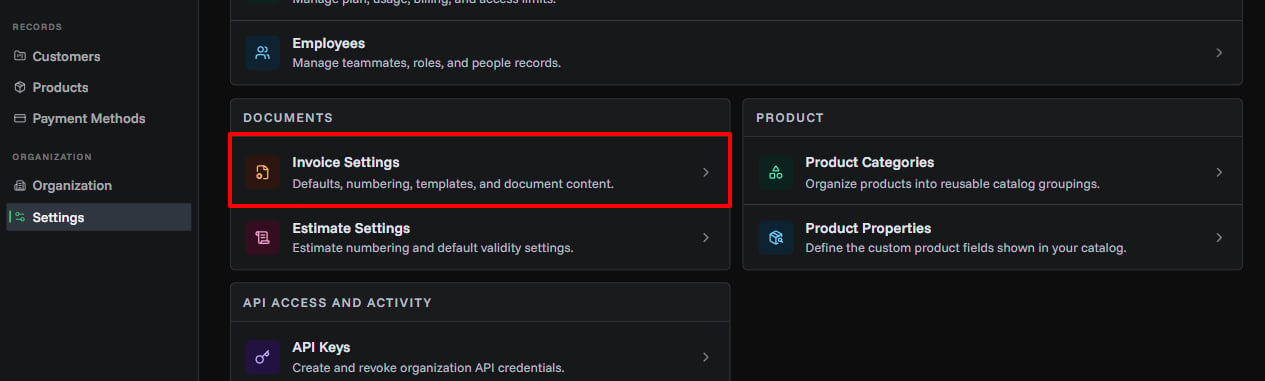Image resolution: width=1265 pixels, height=381 pixels.
Task: Click the Product Properties box icon
Action: coord(775,238)
